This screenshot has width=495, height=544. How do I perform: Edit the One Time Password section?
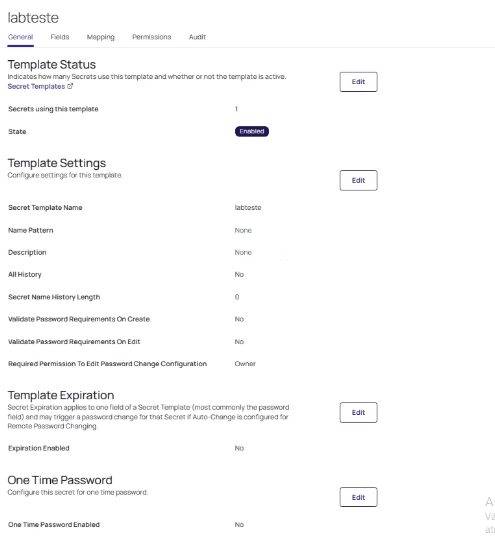[x=358, y=497]
